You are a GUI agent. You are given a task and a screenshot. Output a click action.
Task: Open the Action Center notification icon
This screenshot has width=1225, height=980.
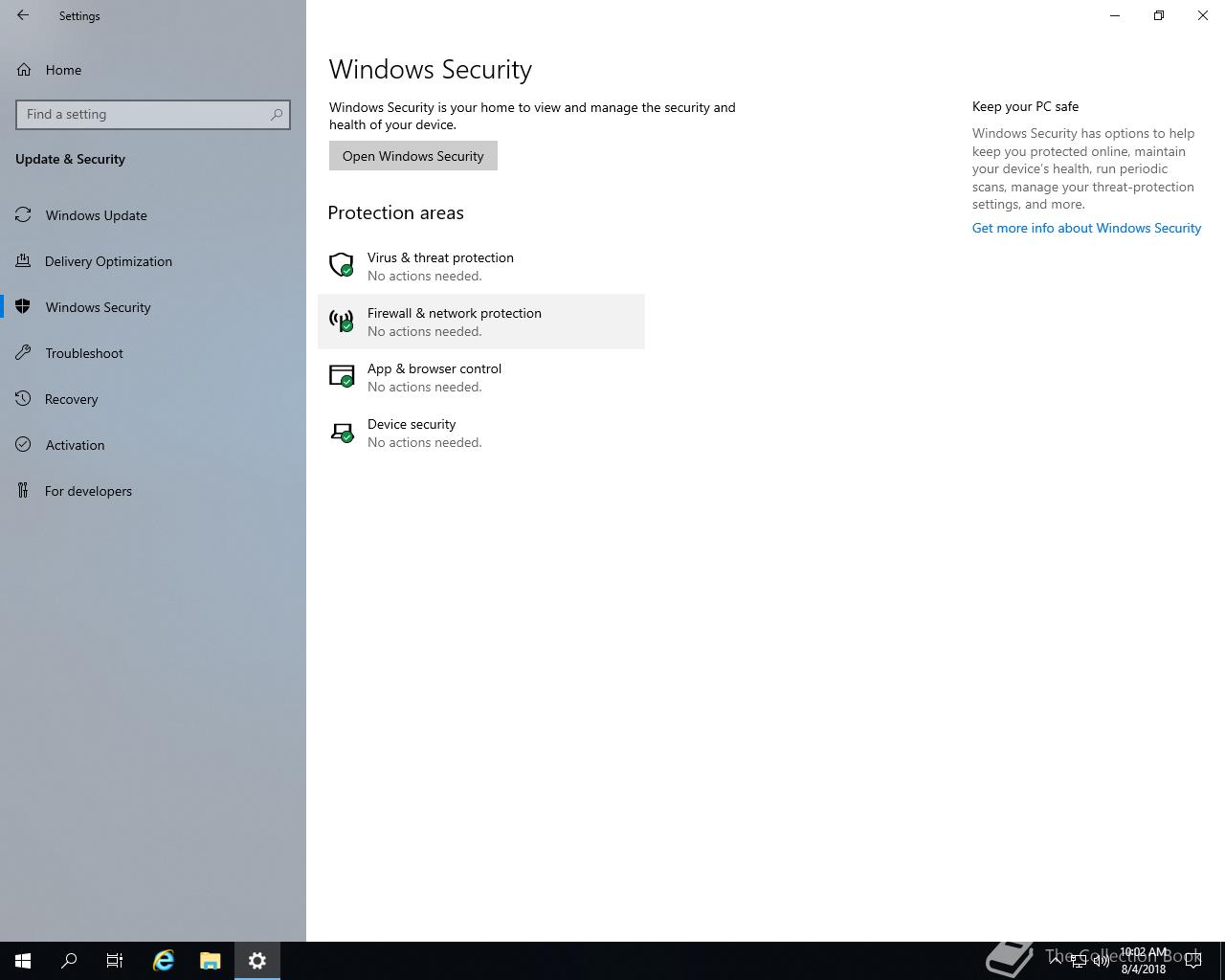(1193, 961)
